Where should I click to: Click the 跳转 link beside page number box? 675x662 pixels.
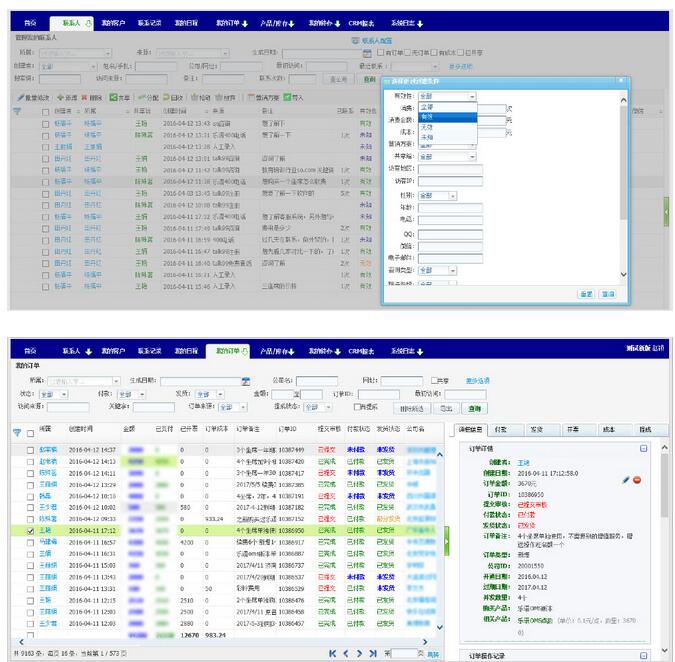point(433,654)
